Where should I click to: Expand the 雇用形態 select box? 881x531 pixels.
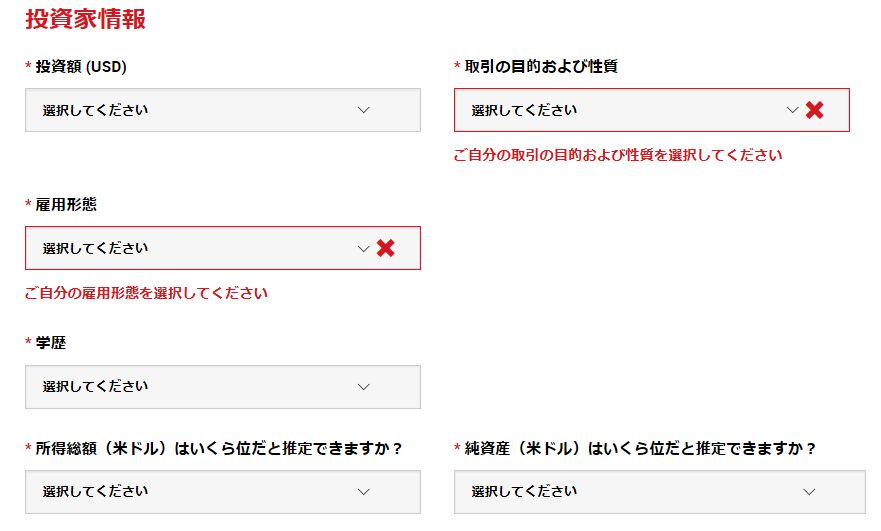click(x=222, y=248)
